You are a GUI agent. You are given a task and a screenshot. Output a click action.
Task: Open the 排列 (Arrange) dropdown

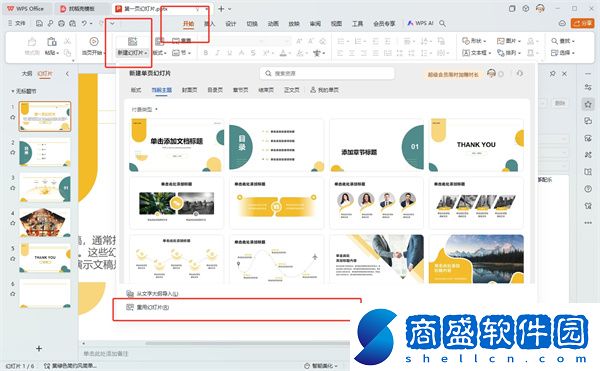coord(509,53)
